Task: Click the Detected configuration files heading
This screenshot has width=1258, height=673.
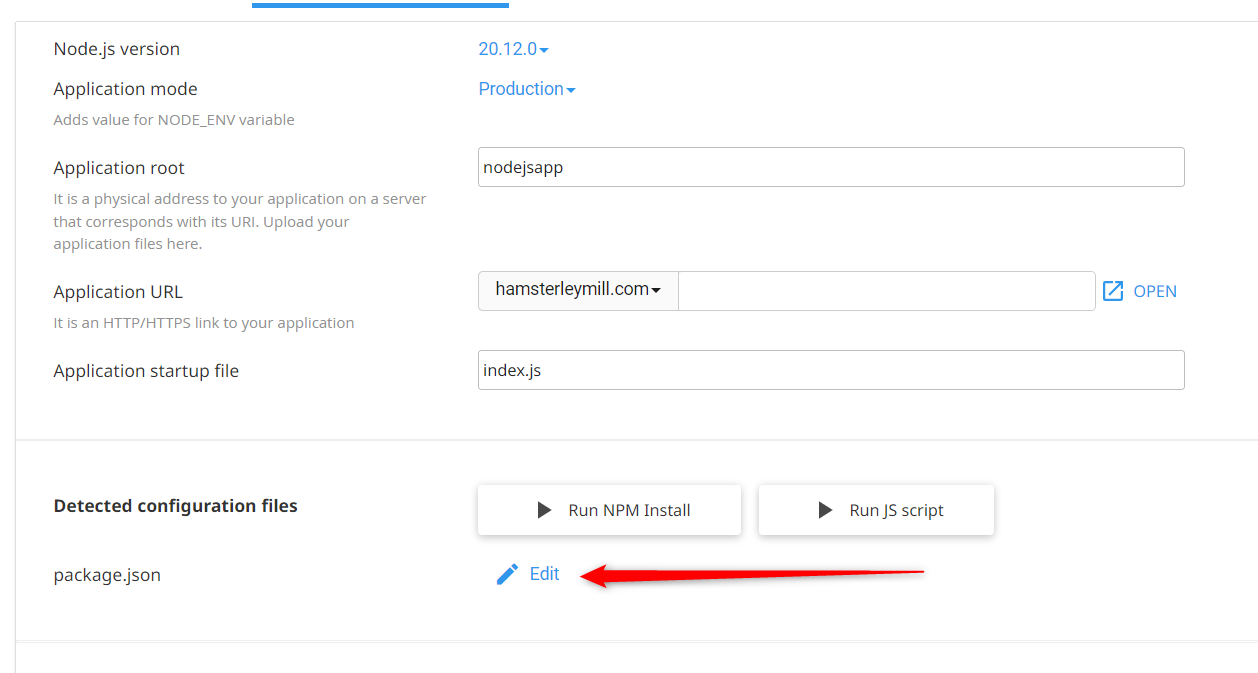Action: (x=175, y=506)
